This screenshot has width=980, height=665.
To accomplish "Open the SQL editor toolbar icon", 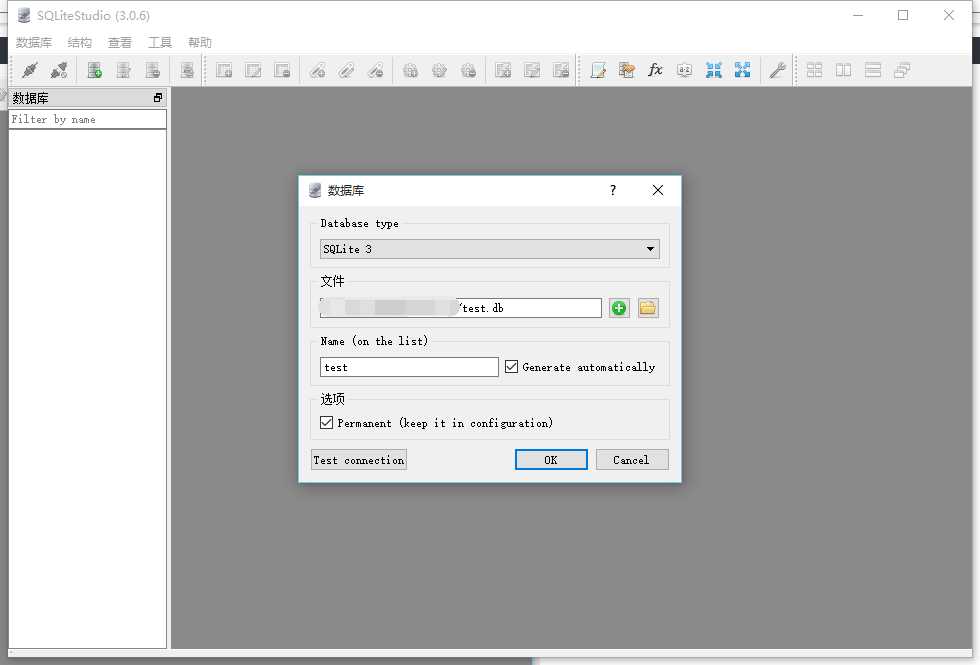I will pyautogui.click(x=598, y=70).
